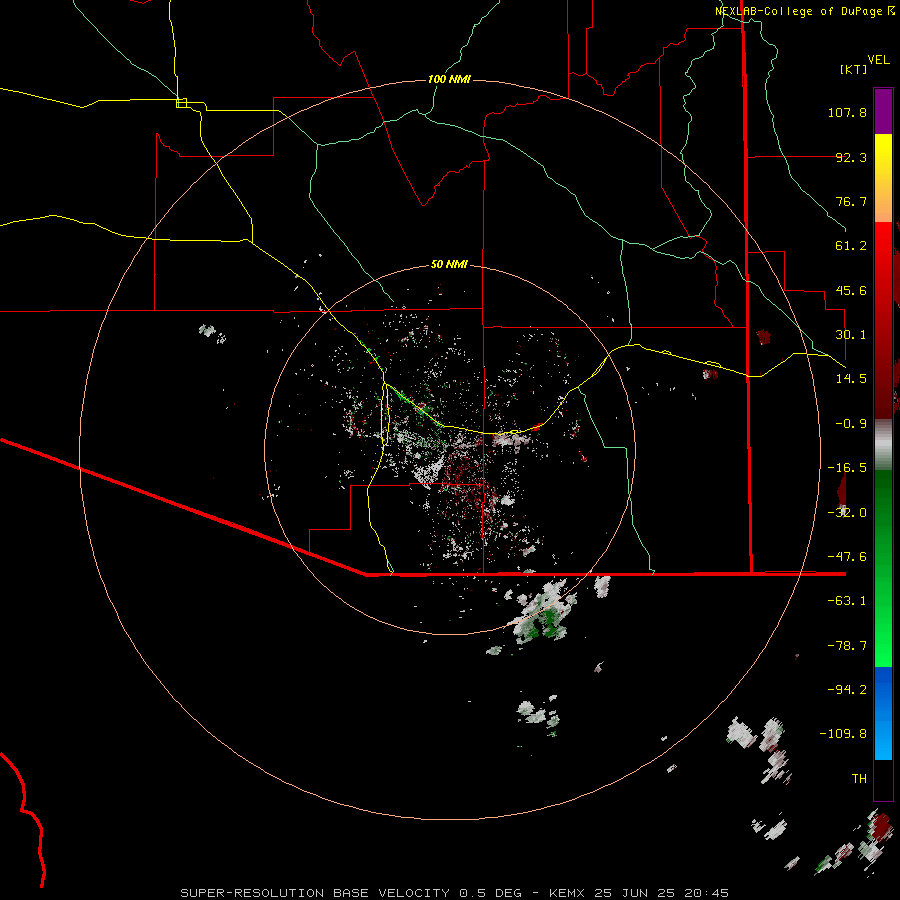The height and width of the screenshot is (900, 900).
Task: Select the -0.9 legend value
Action: click(x=851, y=424)
